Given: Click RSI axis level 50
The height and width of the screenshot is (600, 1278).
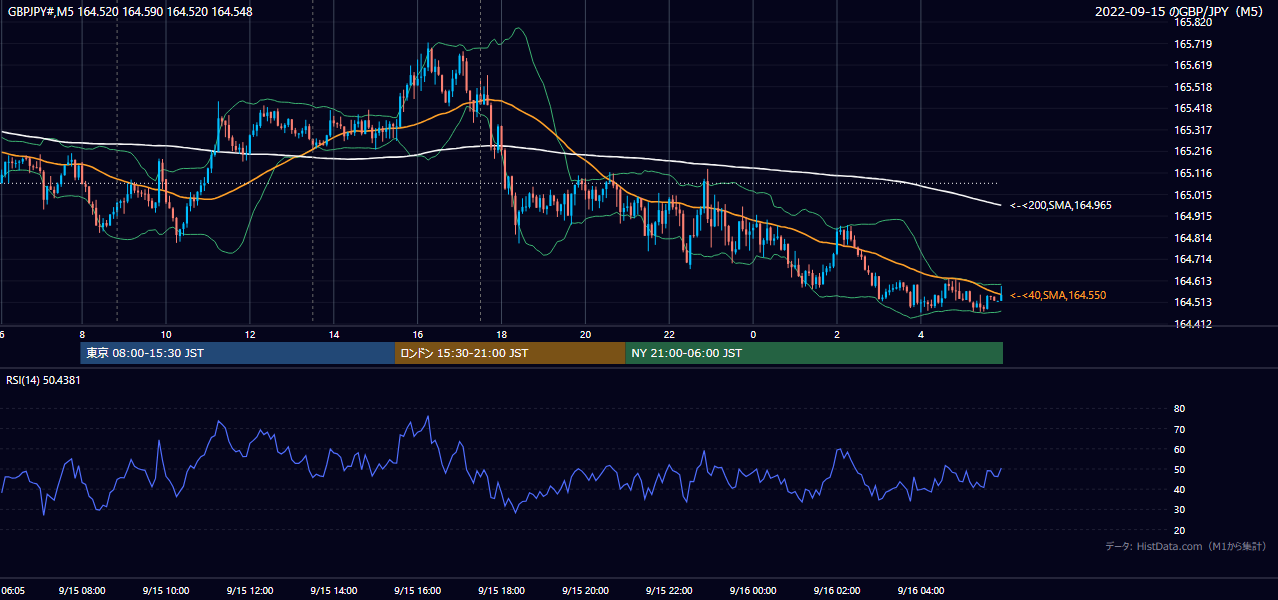Looking at the screenshot, I should pos(1180,470).
